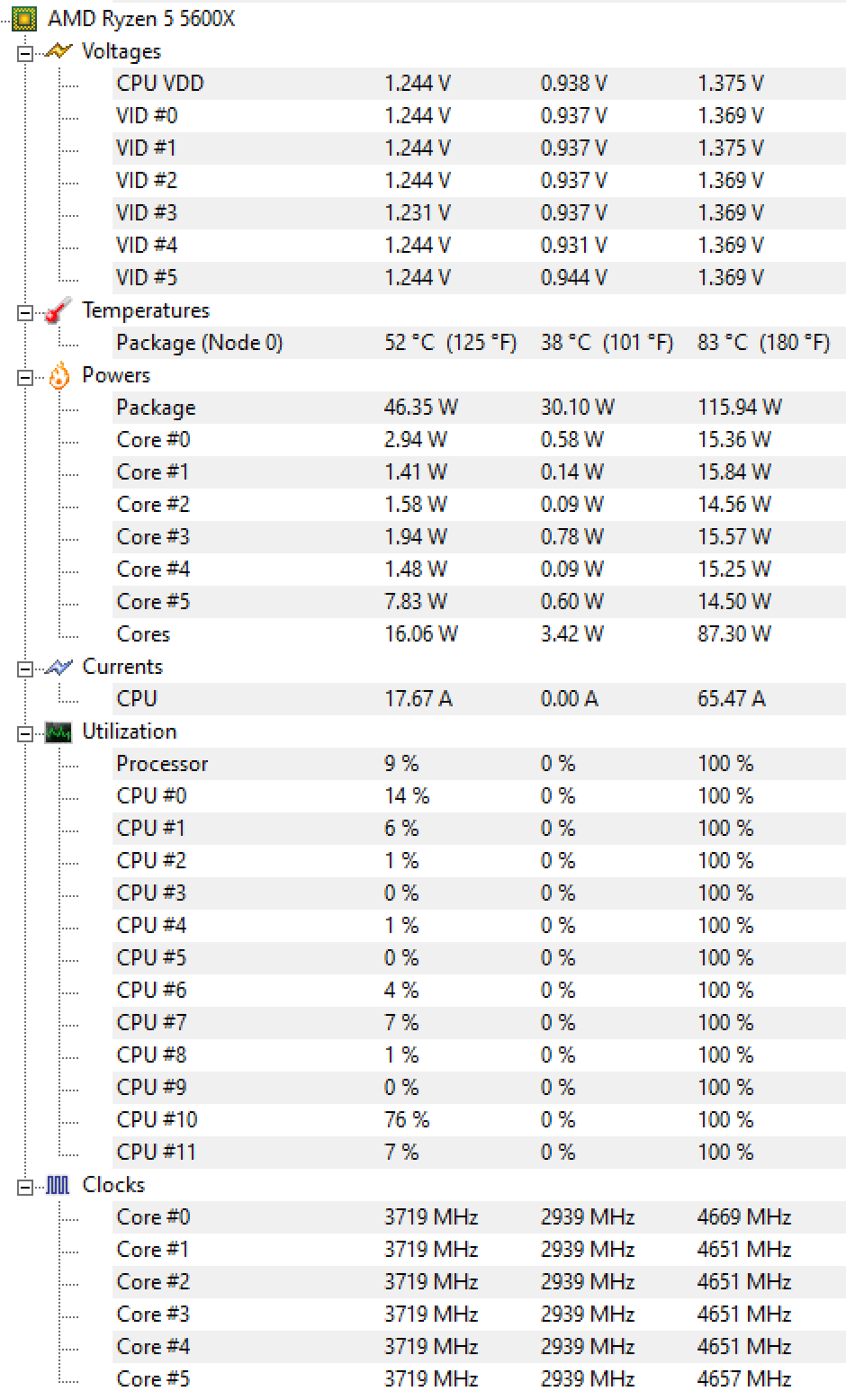Screen dimensions: 846x1400
Task: Click the Currents waveform icon
Action: [58, 667]
